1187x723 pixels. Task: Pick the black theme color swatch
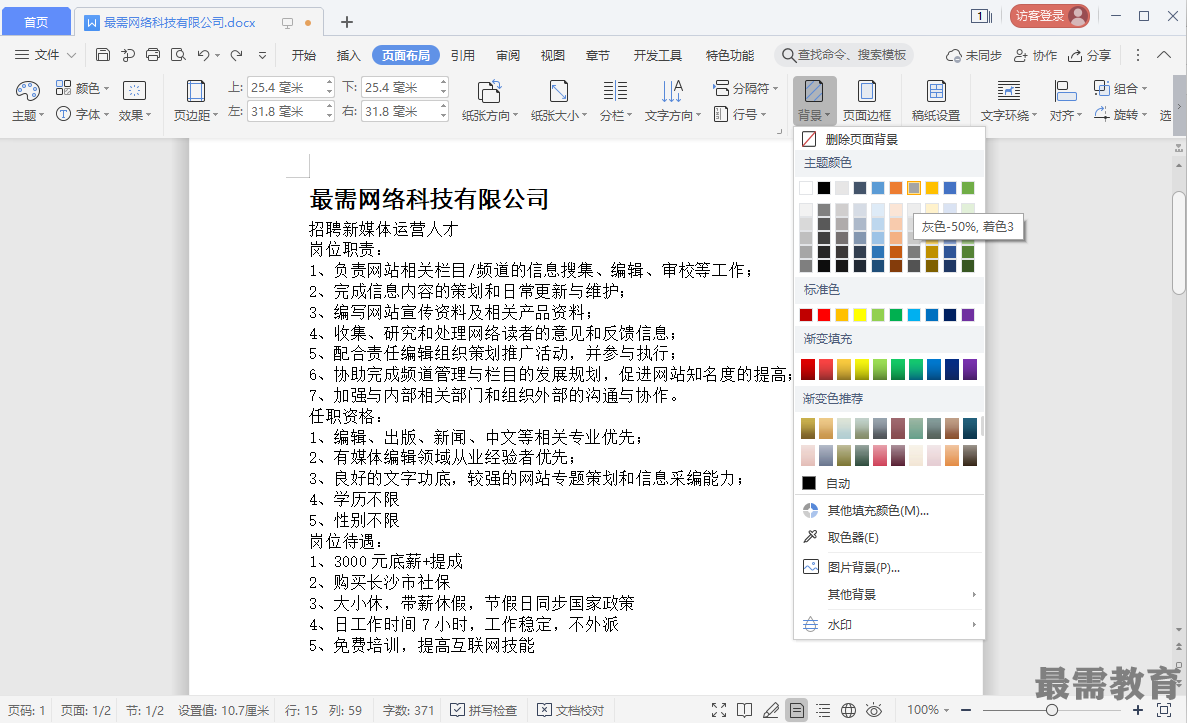point(824,188)
